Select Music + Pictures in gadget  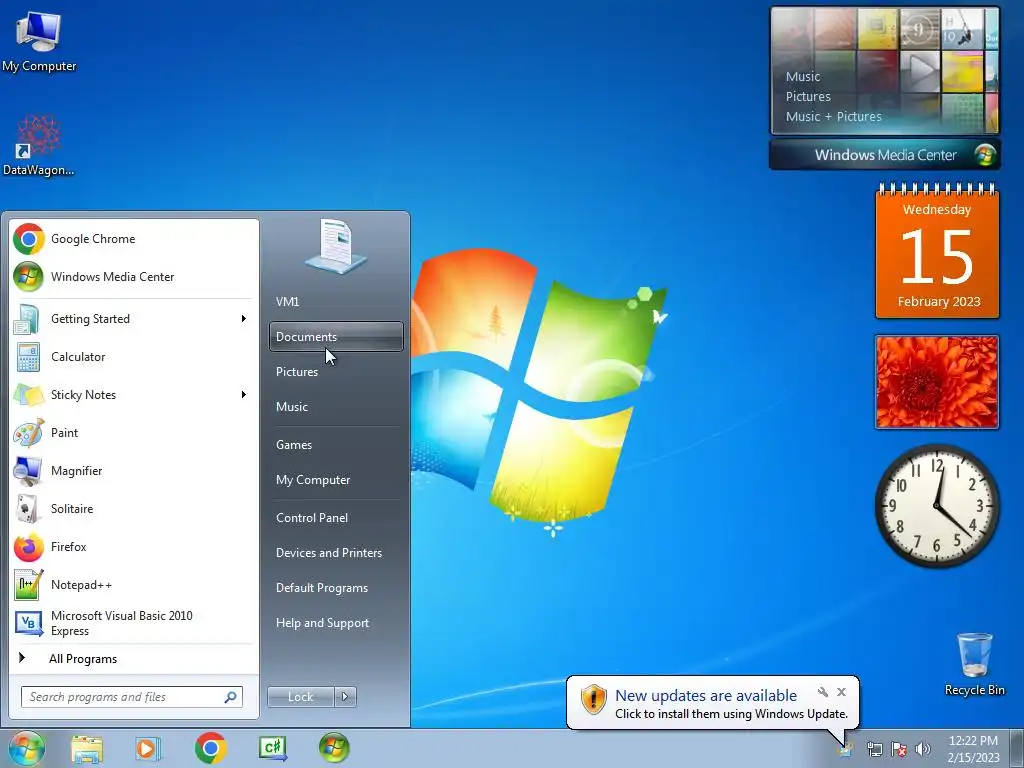(833, 117)
